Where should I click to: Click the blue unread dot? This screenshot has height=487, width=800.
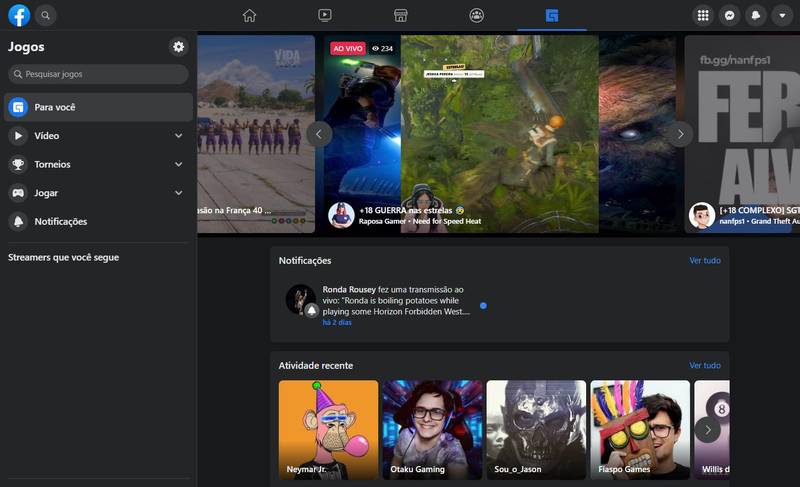pyautogui.click(x=483, y=305)
